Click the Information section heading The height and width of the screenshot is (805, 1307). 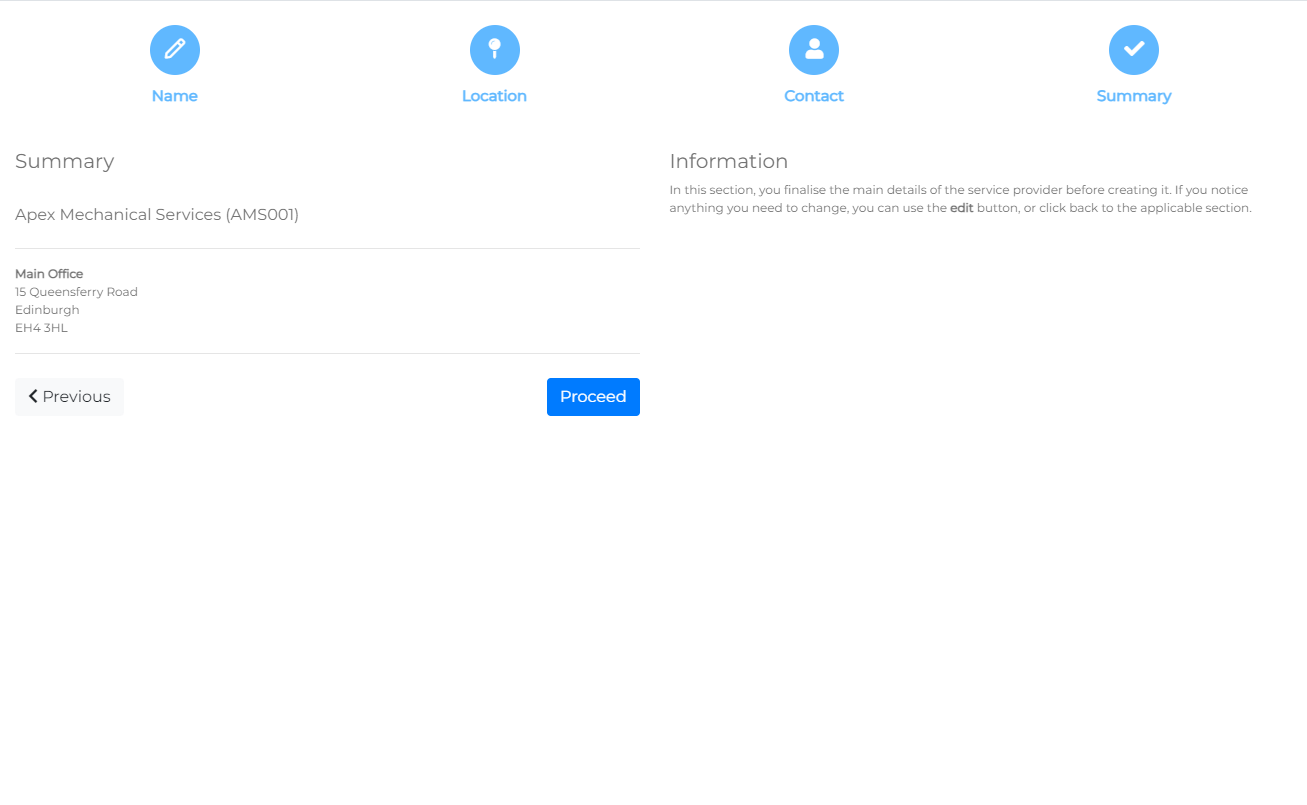point(729,162)
